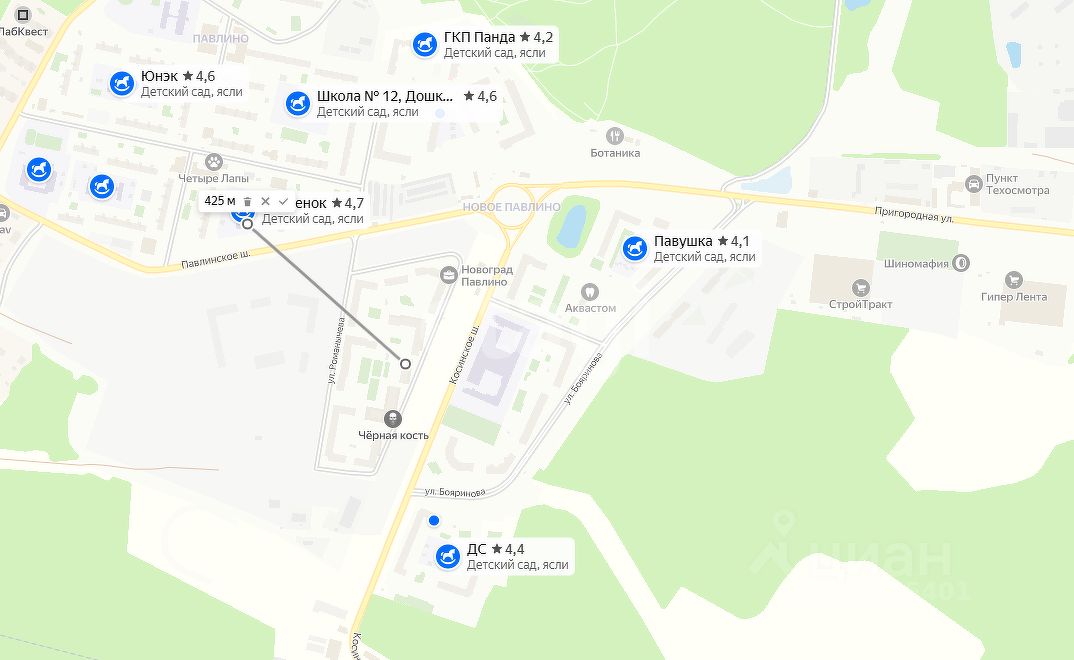
Task: Open the ДС kindergarten marker
Action: tap(447, 556)
